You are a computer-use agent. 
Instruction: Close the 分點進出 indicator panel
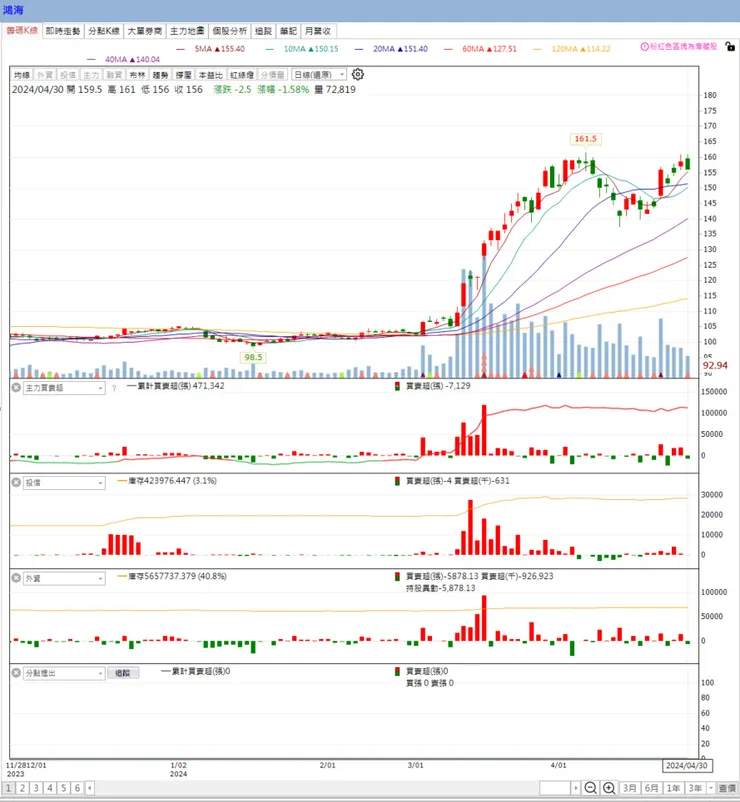(16, 673)
